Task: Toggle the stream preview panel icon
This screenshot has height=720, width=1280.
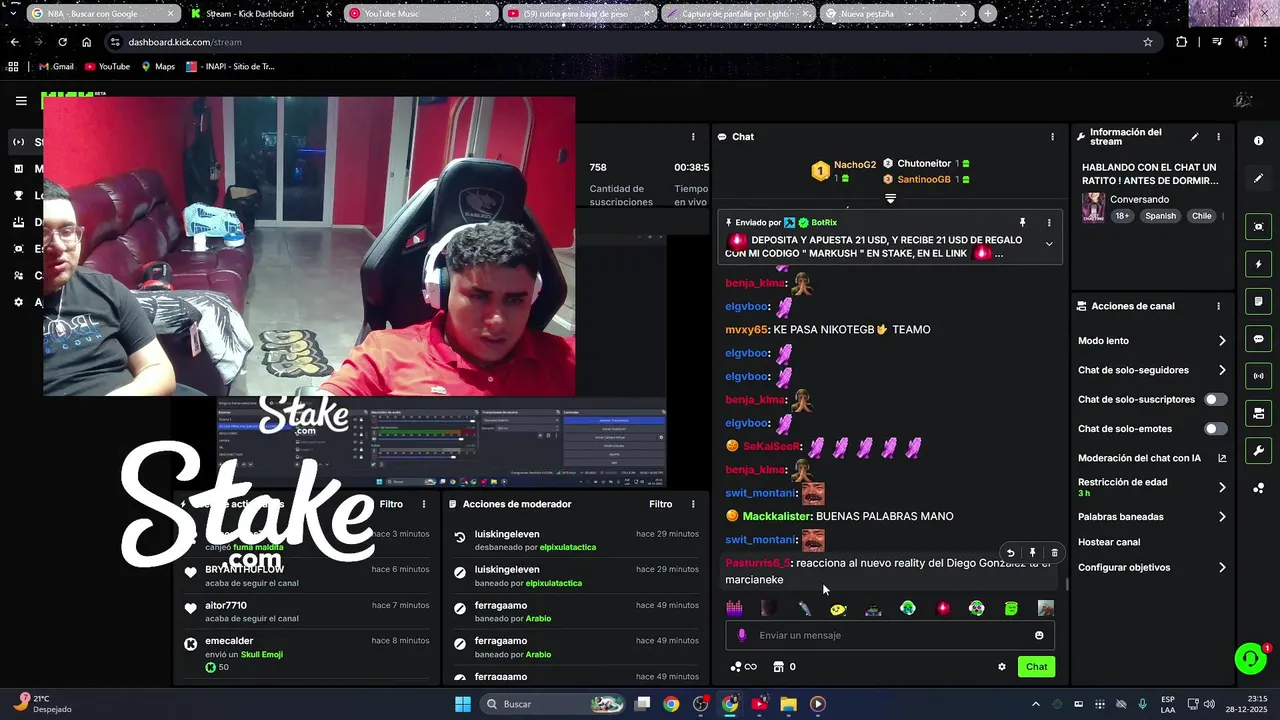Action: coord(1258,227)
